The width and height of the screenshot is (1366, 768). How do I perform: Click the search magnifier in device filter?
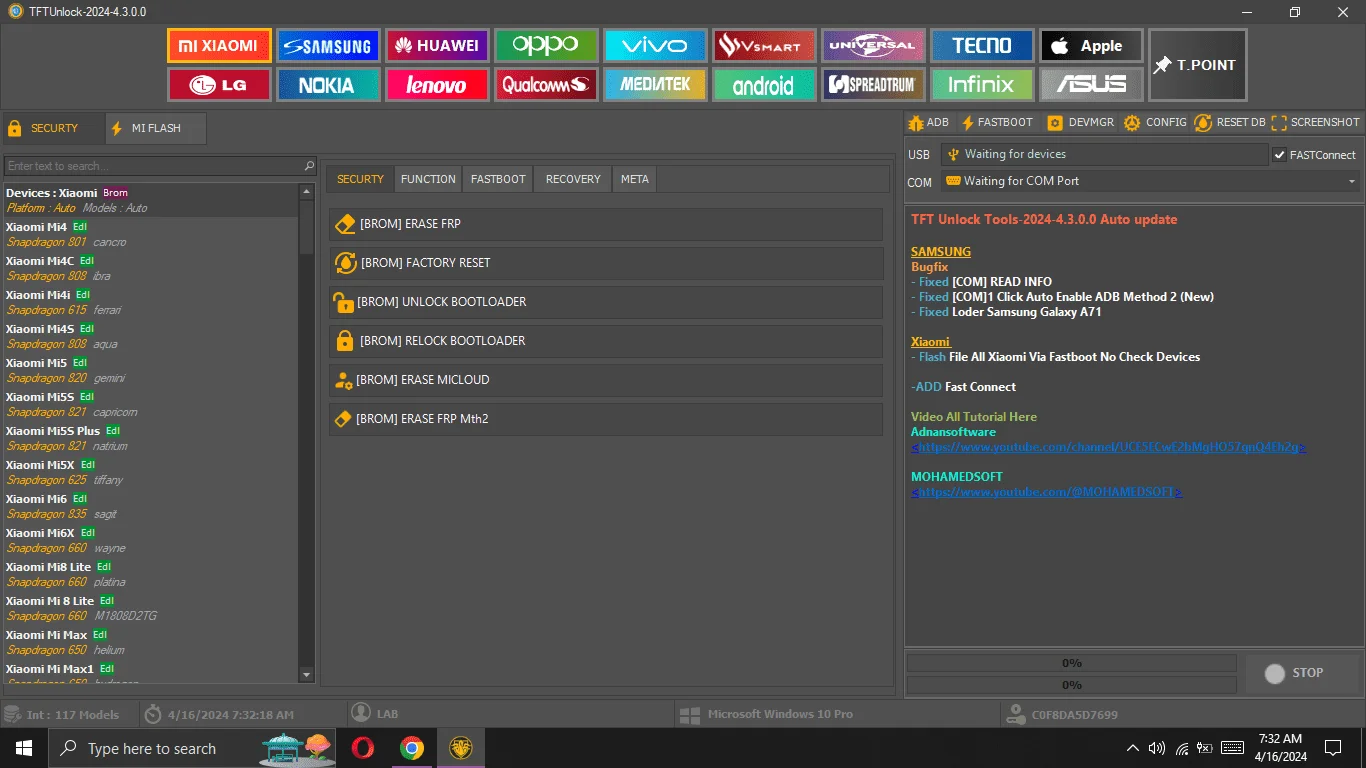click(309, 166)
